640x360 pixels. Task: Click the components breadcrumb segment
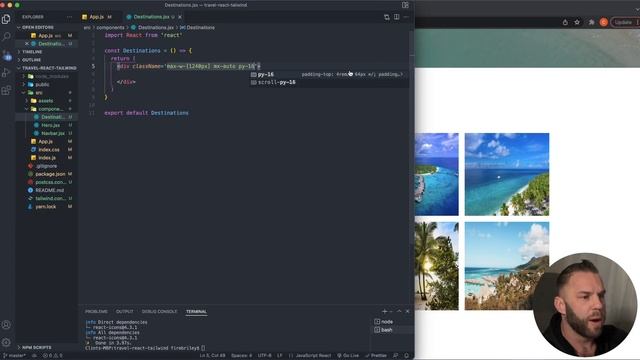[x=110, y=27]
